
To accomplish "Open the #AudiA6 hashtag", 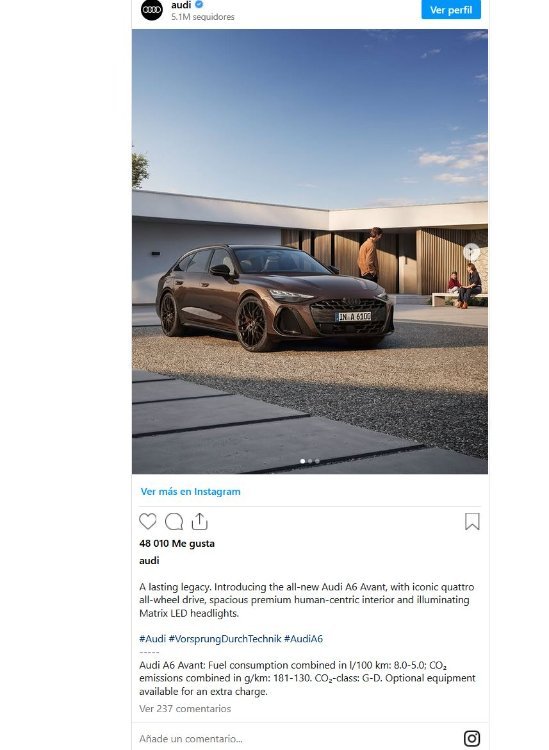I will [x=303, y=639].
